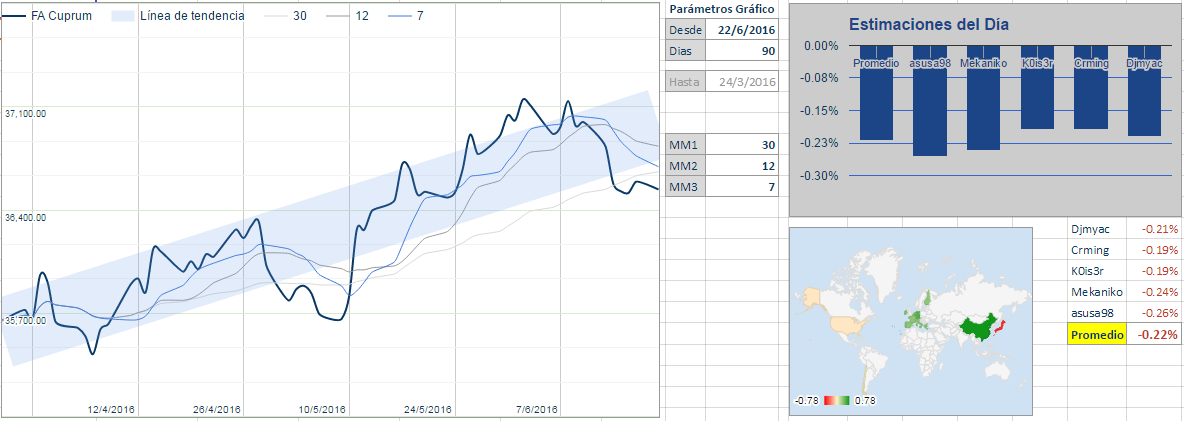Select the 30 moving average legend item
The image size is (1184, 421).
click(x=286, y=16)
